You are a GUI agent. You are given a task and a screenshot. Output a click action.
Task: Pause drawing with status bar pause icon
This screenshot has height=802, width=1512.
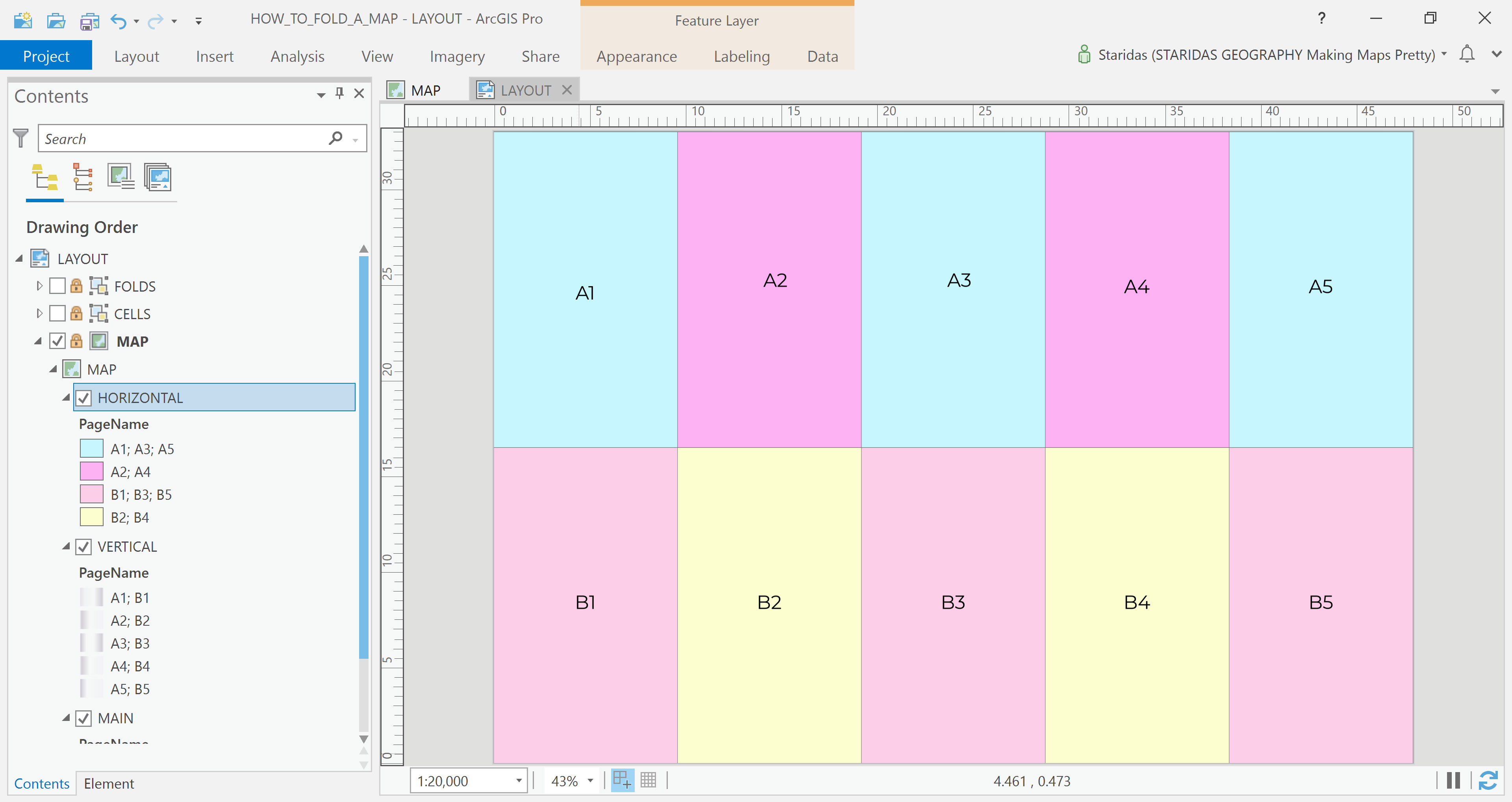tap(1453, 781)
